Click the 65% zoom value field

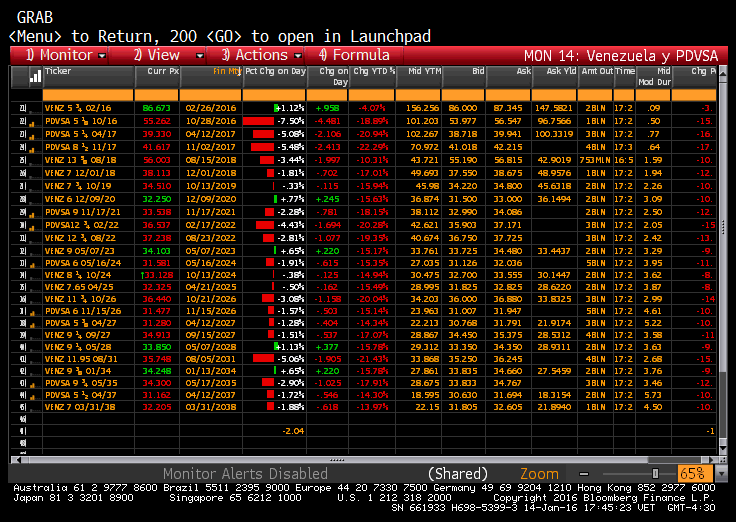(697, 474)
